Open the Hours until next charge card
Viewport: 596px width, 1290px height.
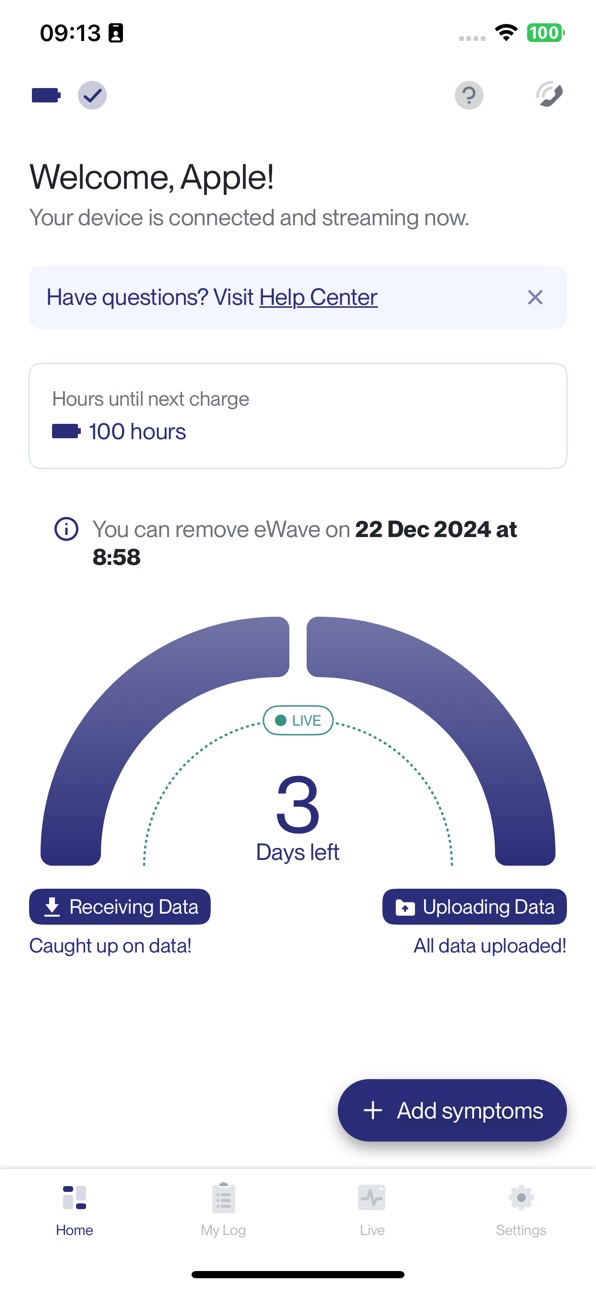[298, 416]
